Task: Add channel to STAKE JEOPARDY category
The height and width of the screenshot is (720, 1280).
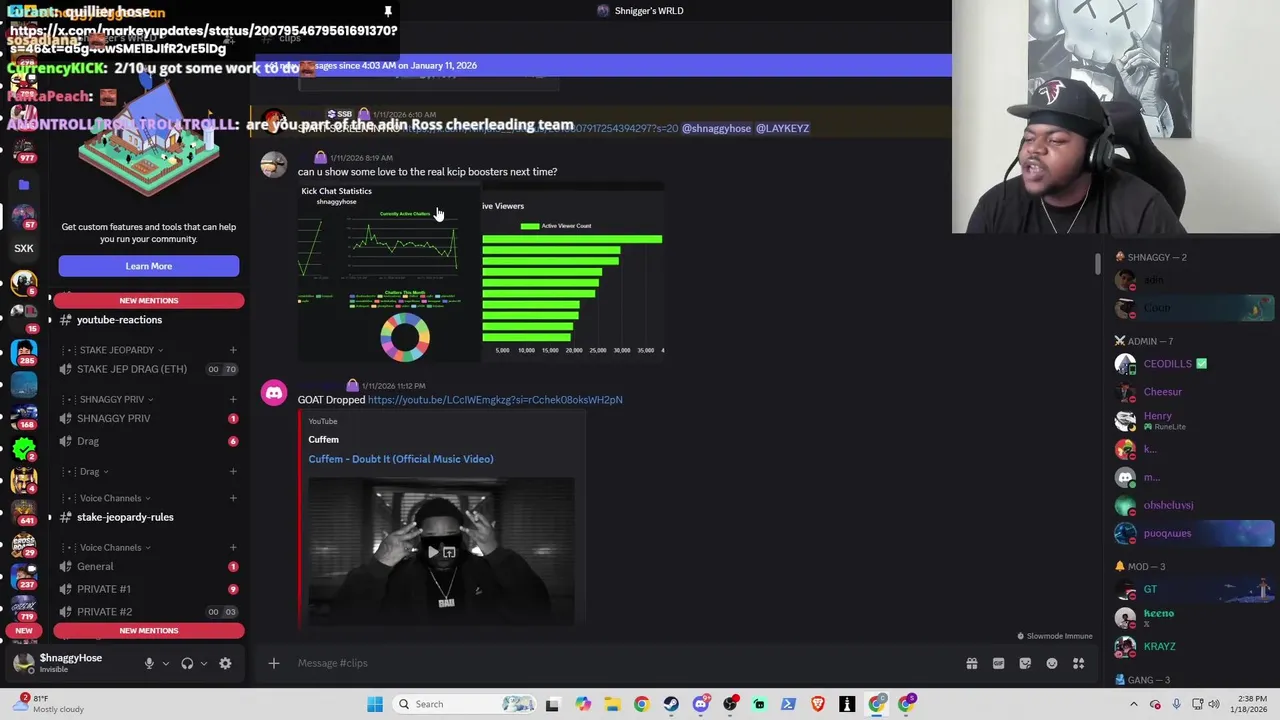Action: pyautogui.click(x=233, y=350)
